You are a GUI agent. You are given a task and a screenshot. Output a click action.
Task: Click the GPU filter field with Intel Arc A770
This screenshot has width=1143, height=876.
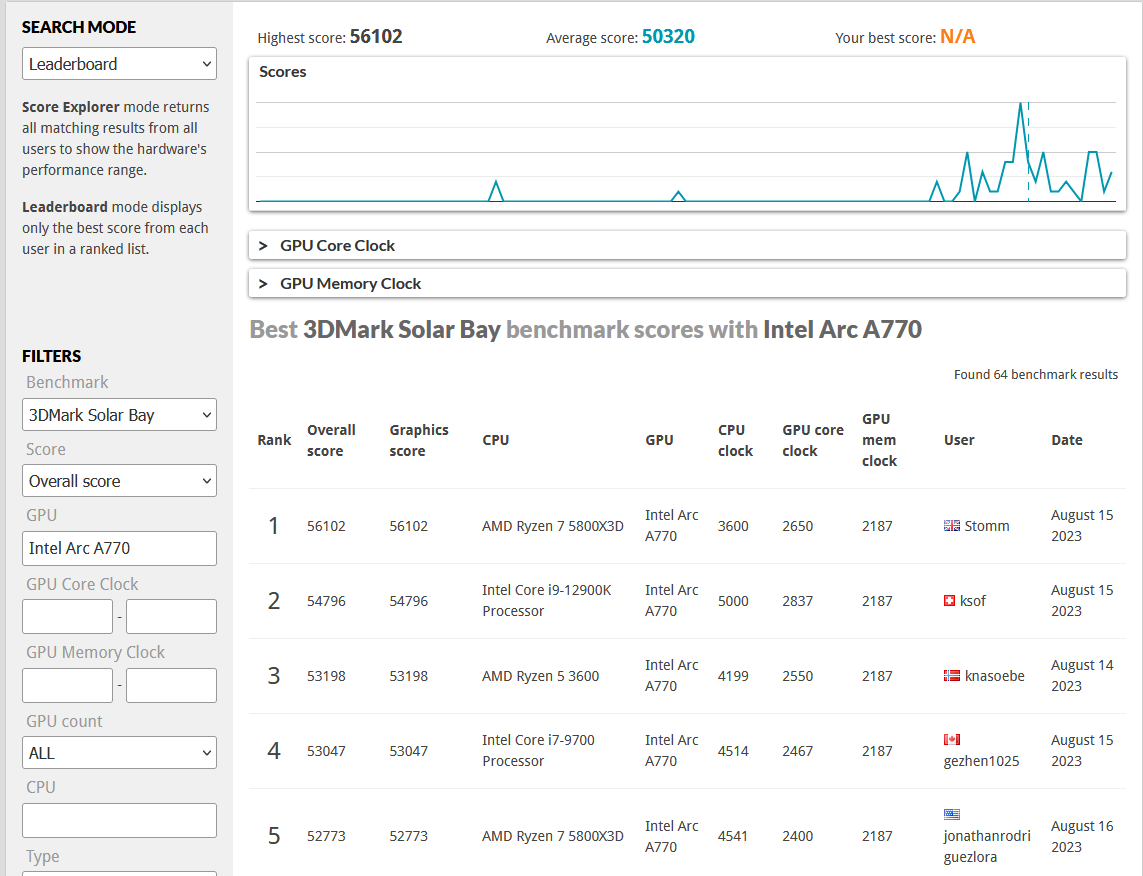(x=120, y=548)
